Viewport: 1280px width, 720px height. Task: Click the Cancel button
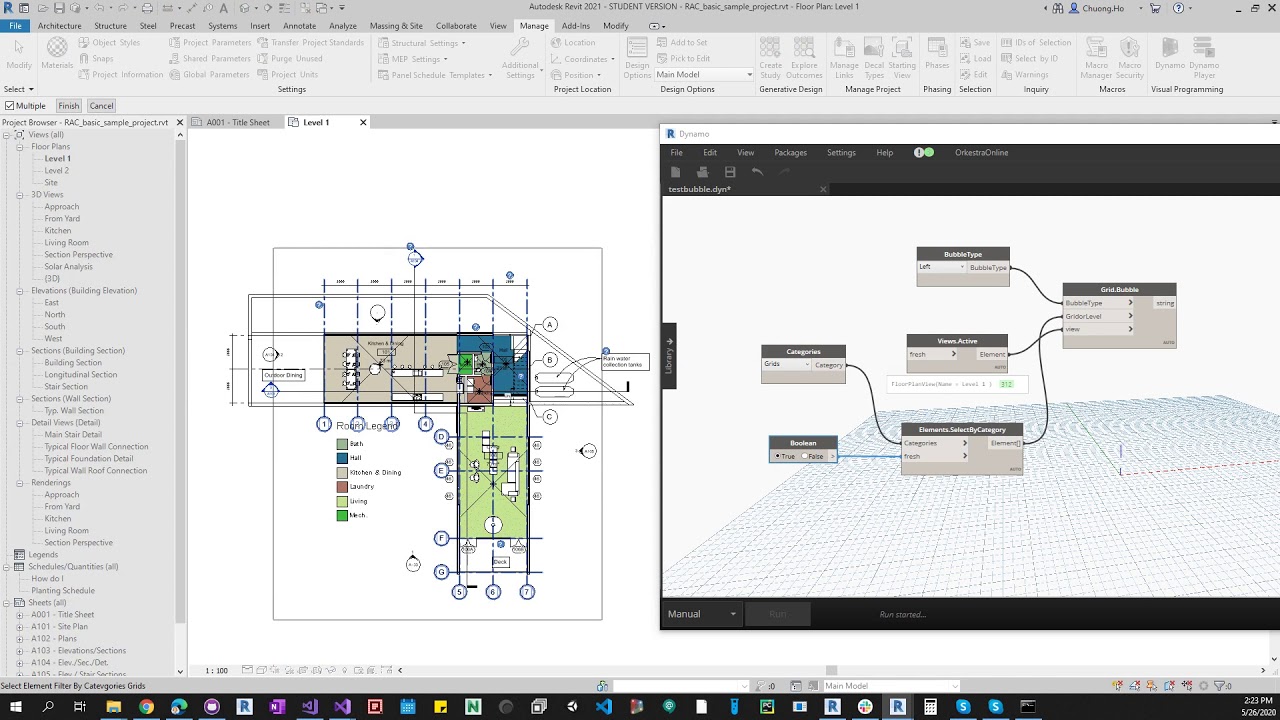point(101,106)
